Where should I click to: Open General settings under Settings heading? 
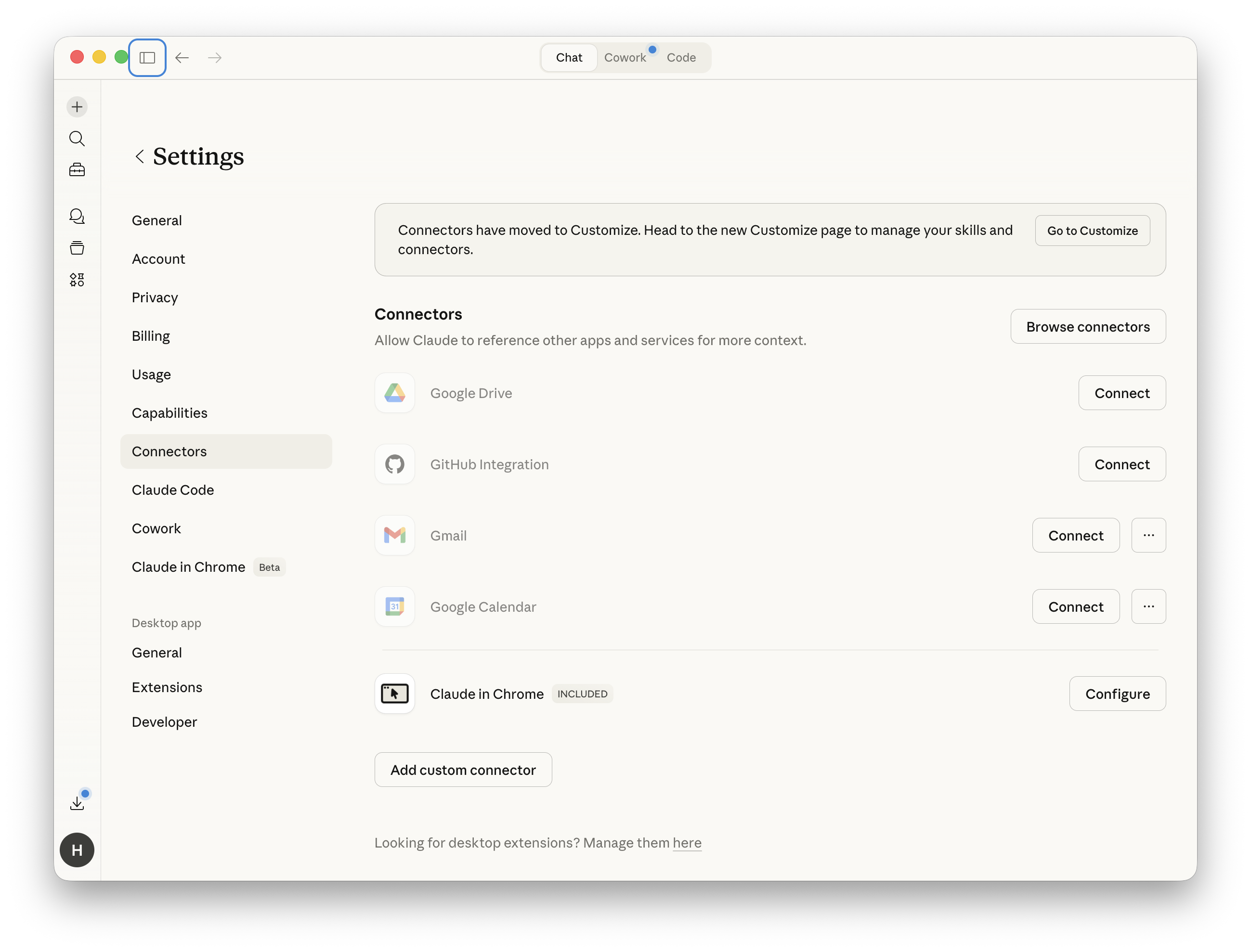coord(226,220)
